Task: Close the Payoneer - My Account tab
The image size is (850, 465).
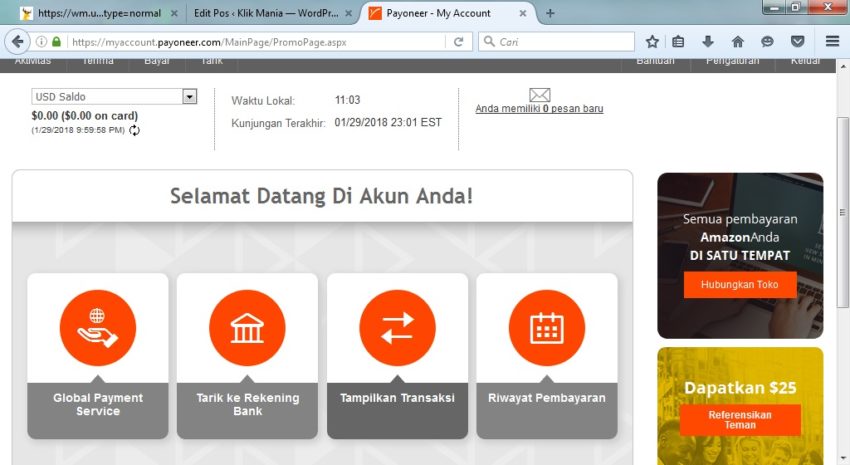Action: pyautogui.click(x=523, y=13)
